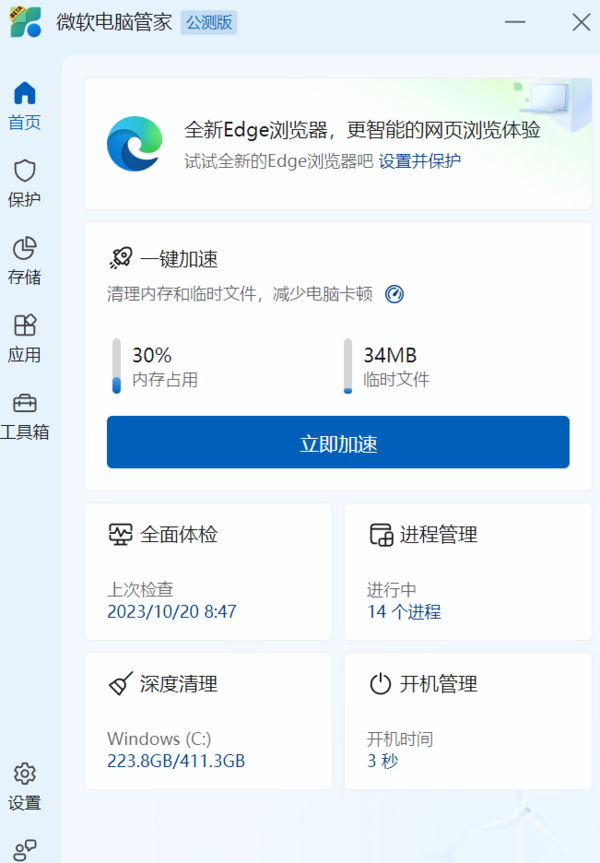Screen dimensions: 600x863
Task: Open the 工具箱 toolbox
Action: (25, 416)
